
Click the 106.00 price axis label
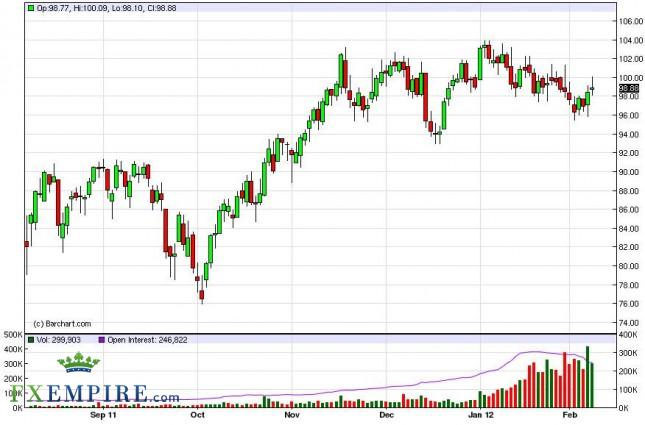[631, 21]
